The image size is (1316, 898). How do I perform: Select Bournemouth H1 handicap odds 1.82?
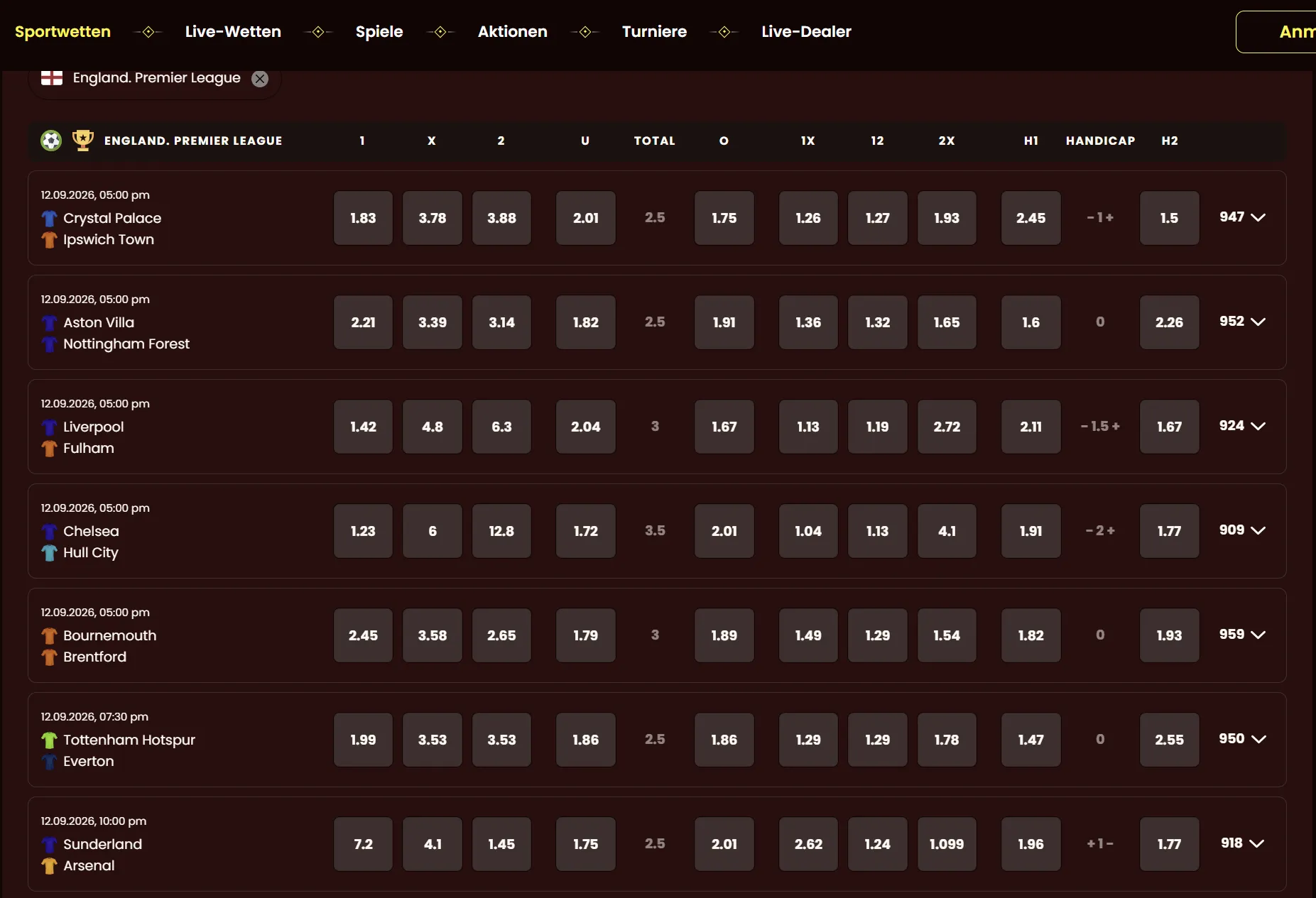click(x=1031, y=635)
